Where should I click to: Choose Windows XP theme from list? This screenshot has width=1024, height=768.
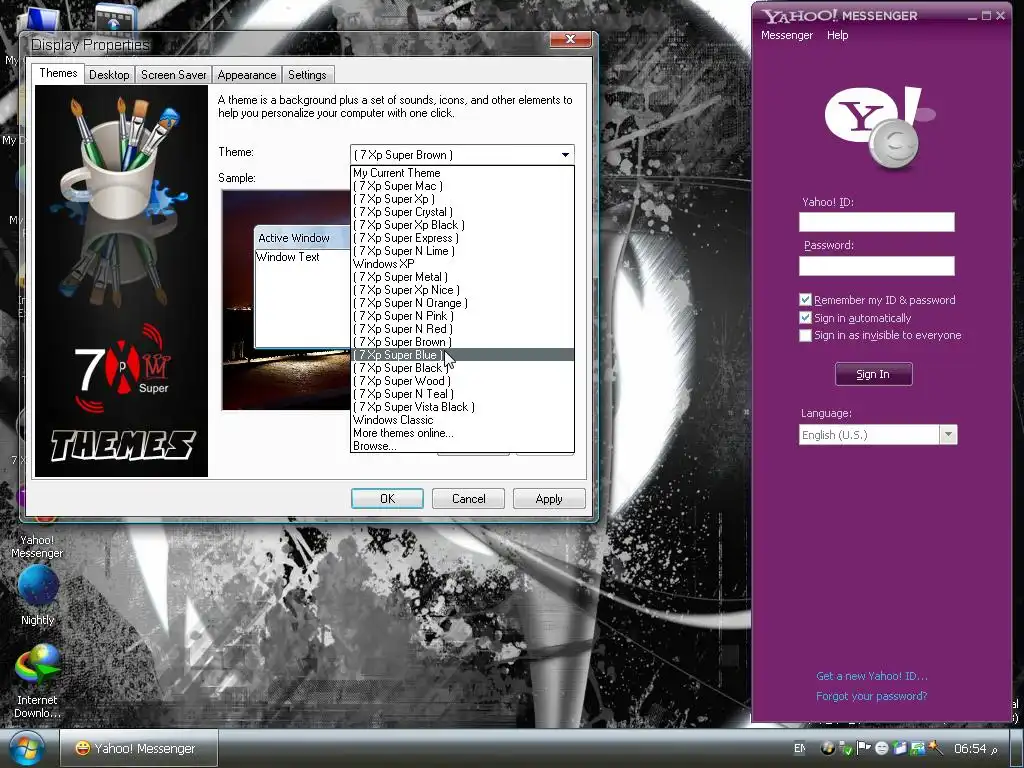pyautogui.click(x=462, y=264)
